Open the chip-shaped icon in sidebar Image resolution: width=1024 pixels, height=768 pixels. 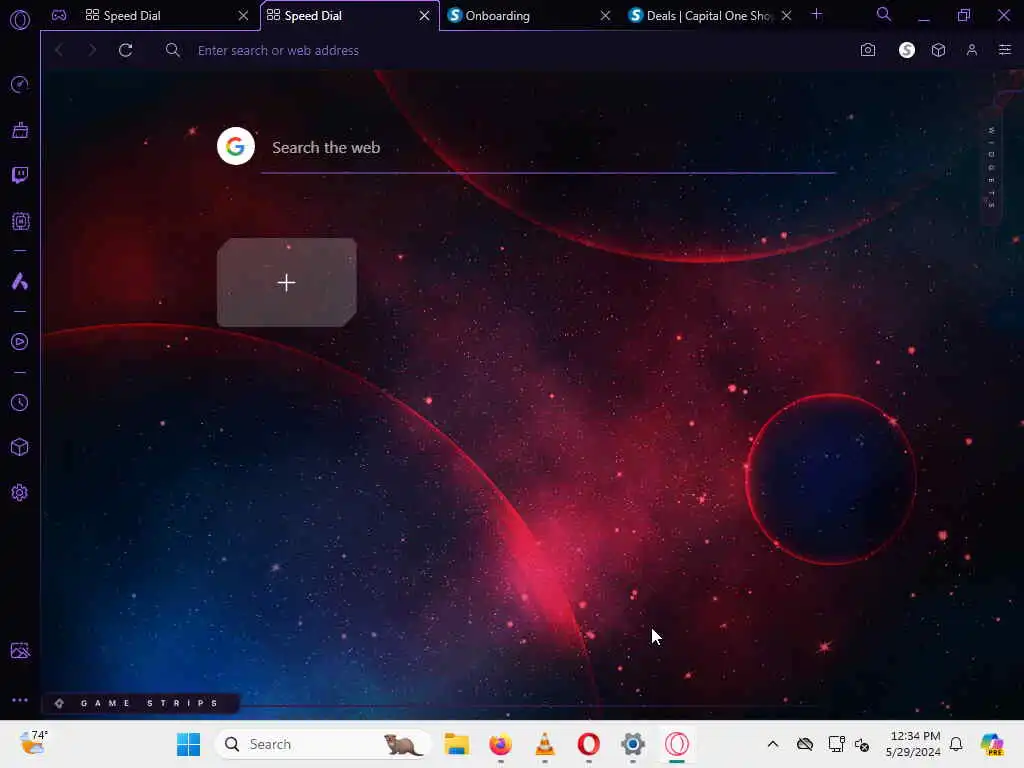pos(20,221)
